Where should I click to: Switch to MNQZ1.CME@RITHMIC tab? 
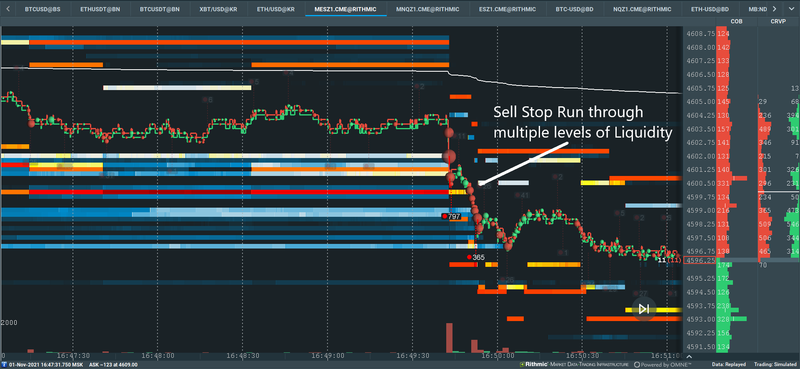[428, 9]
